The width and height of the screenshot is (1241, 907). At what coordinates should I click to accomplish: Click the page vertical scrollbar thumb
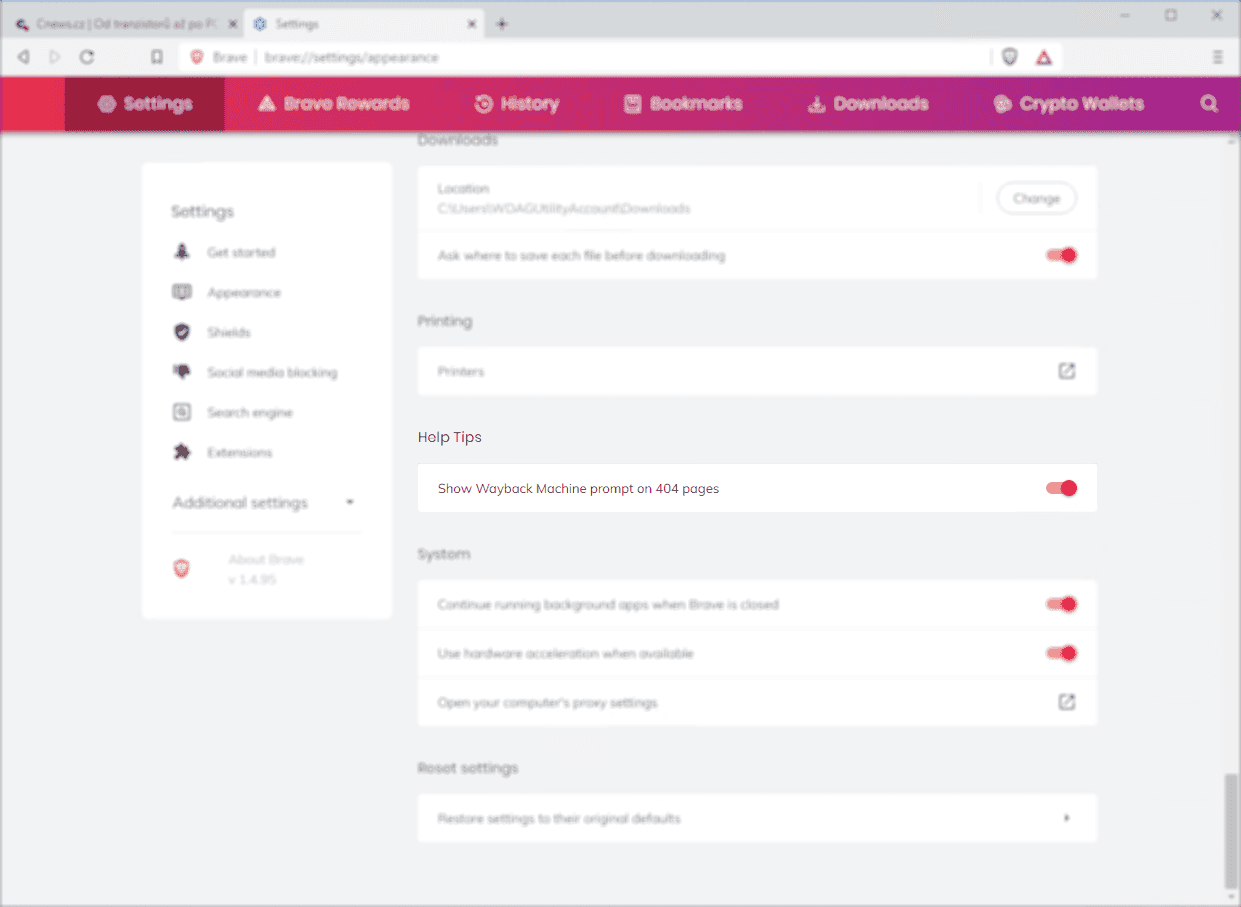pos(1231,830)
